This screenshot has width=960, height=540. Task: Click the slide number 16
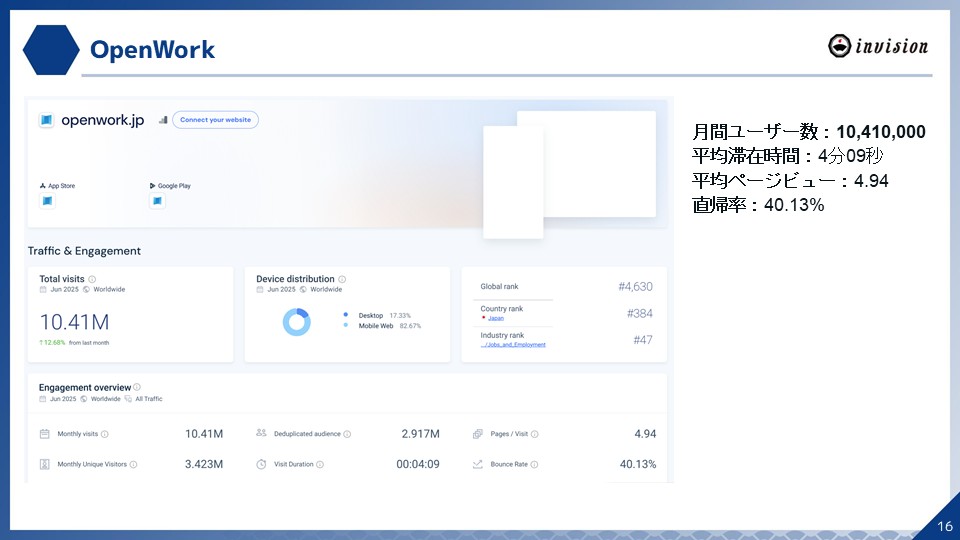[x=945, y=527]
